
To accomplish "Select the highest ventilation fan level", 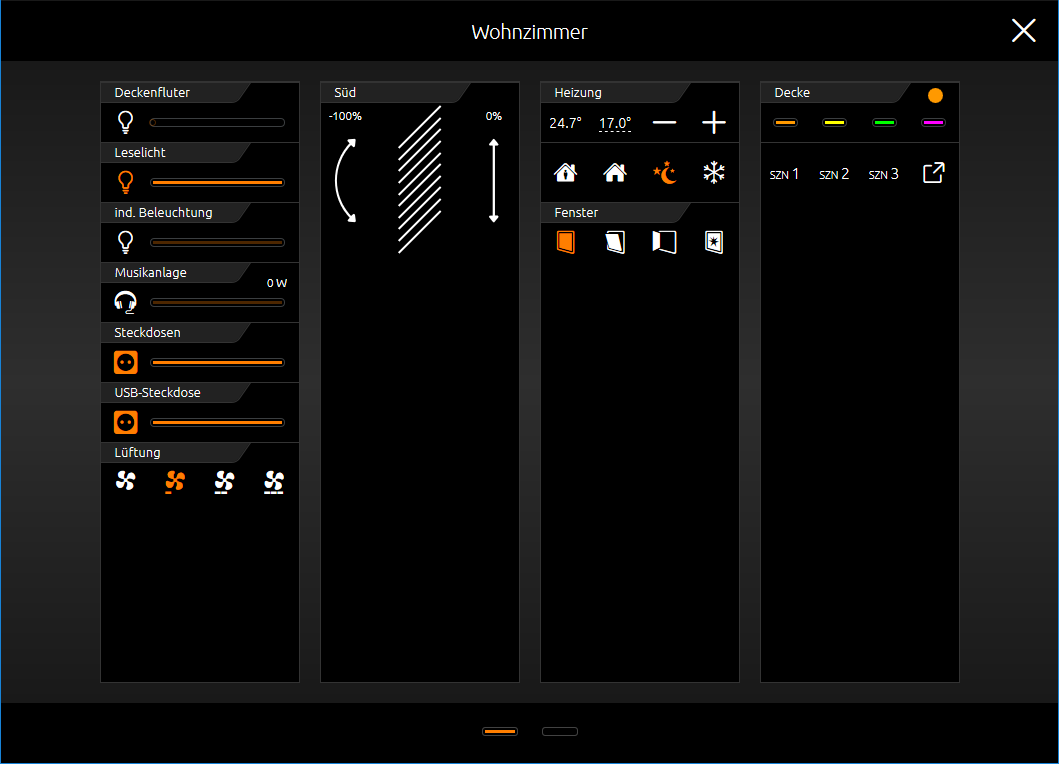I will [x=274, y=482].
